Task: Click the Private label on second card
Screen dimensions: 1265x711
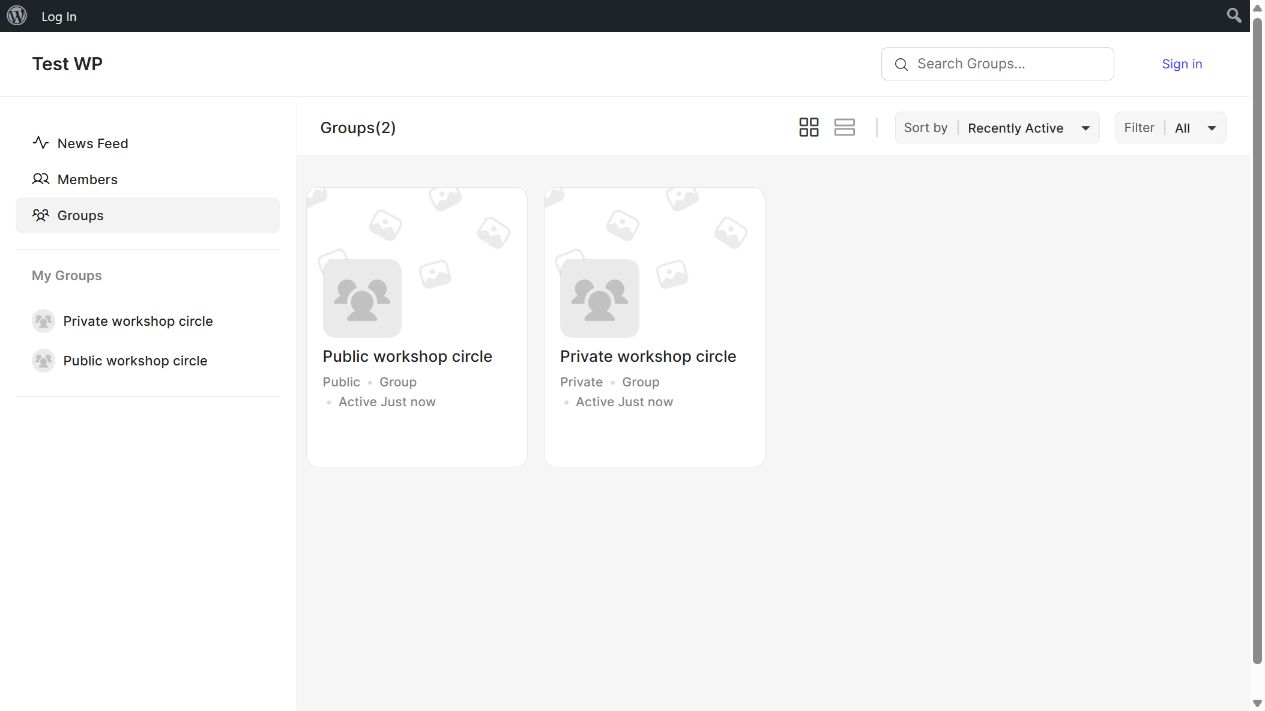Action: [581, 382]
